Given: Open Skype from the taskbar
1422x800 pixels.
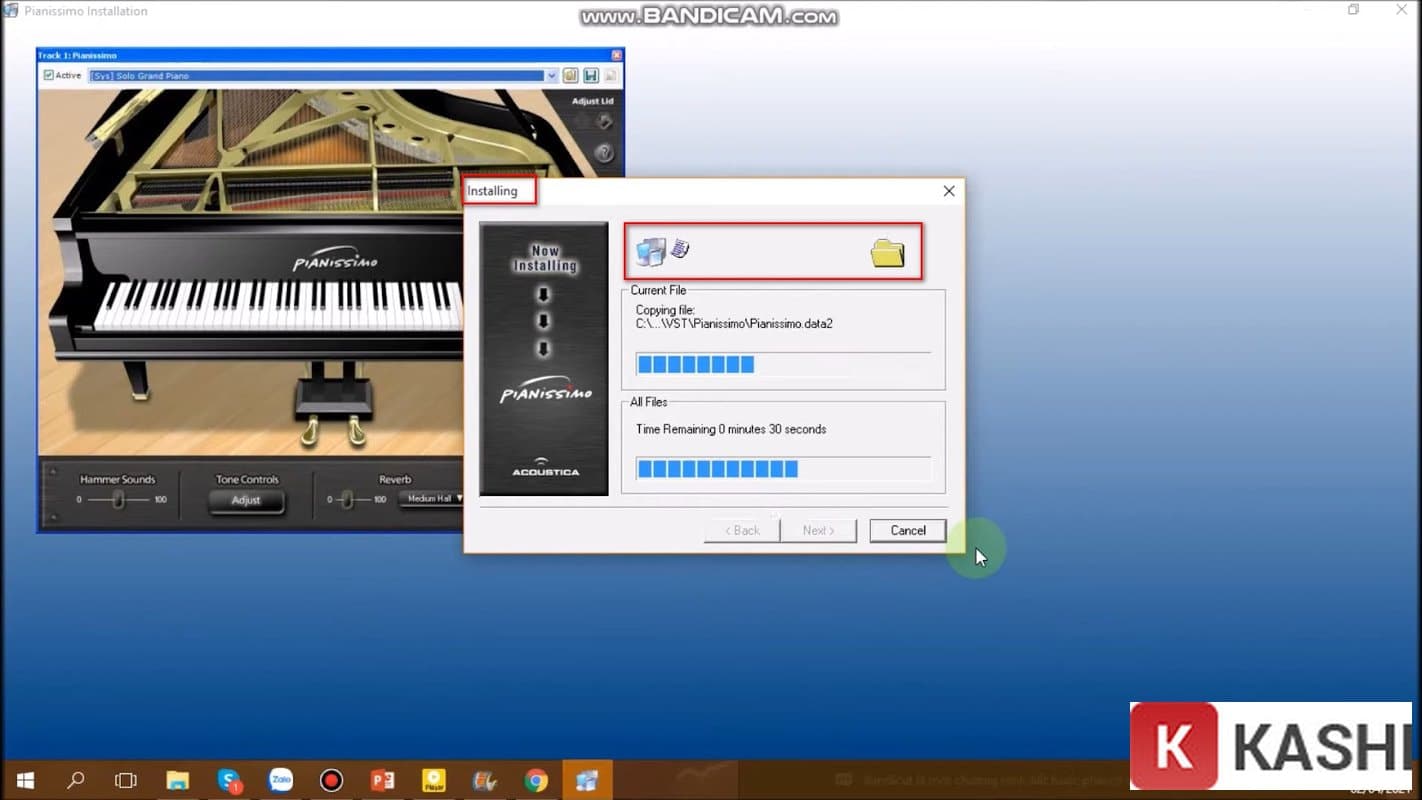Looking at the screenshot, I should pos(229,780).
